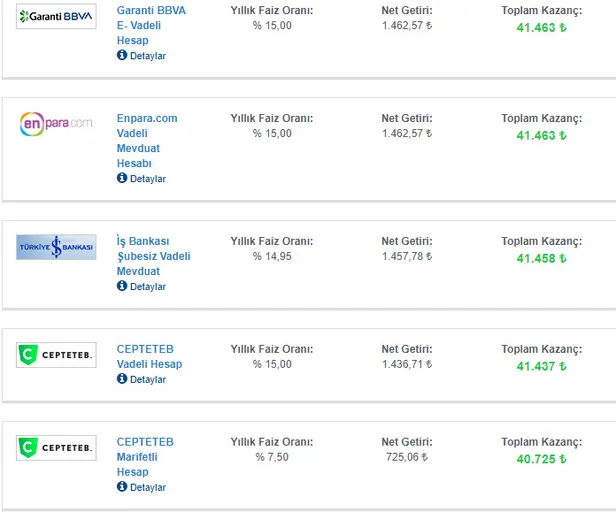Open the CEPTETEB Vadeli Hesap link
Image resolution: width=616 pixels, height=512 pixels.
(x=149, y=356)
